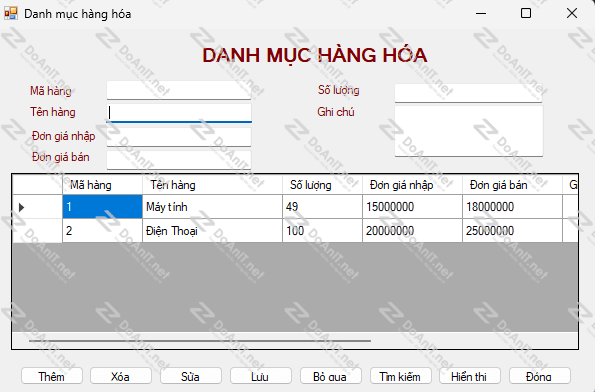Image resolution: width=595 pixels, height=392 pixels.
Task: Click into the Tên hàng text box
Action: point(179,113)
